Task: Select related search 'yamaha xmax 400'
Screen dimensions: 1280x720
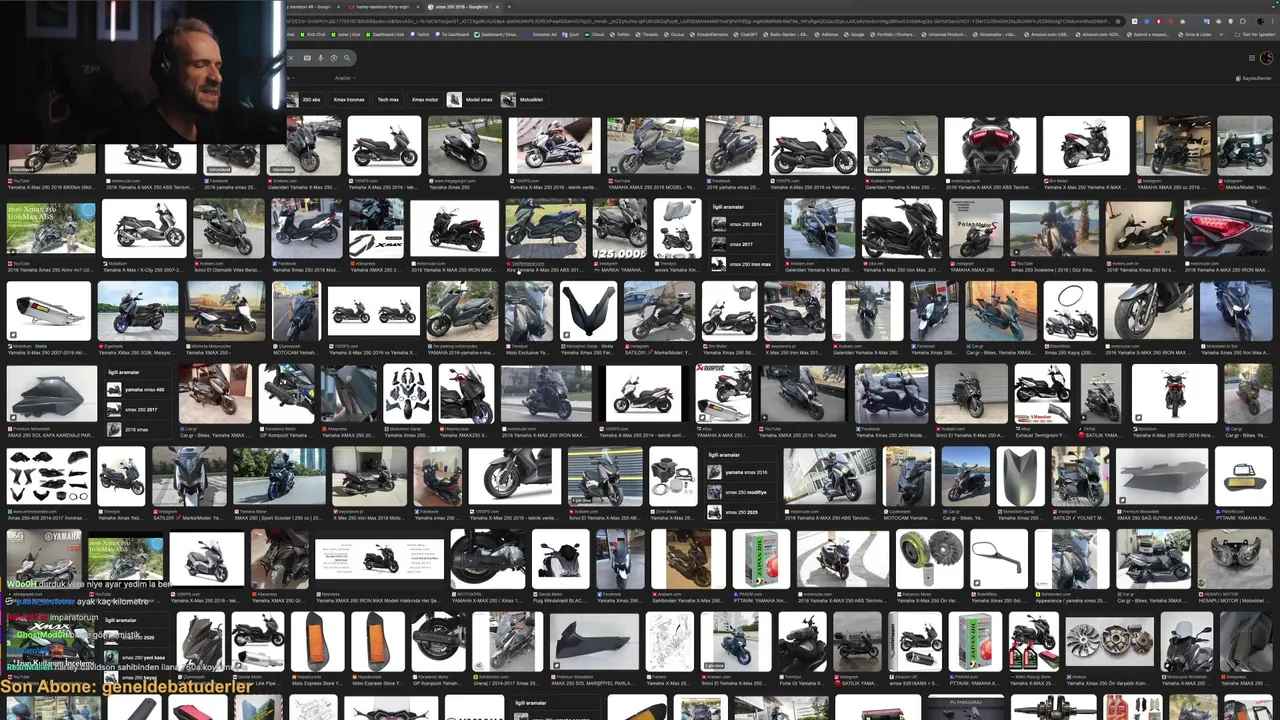Action: pyautogui.click(x=136, y=390)
